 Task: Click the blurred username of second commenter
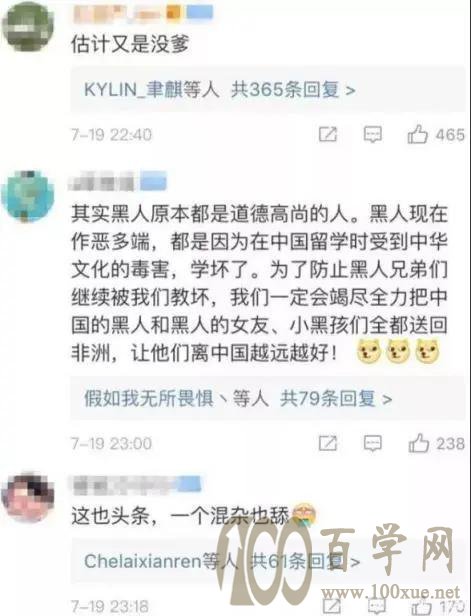click(118, 183)
